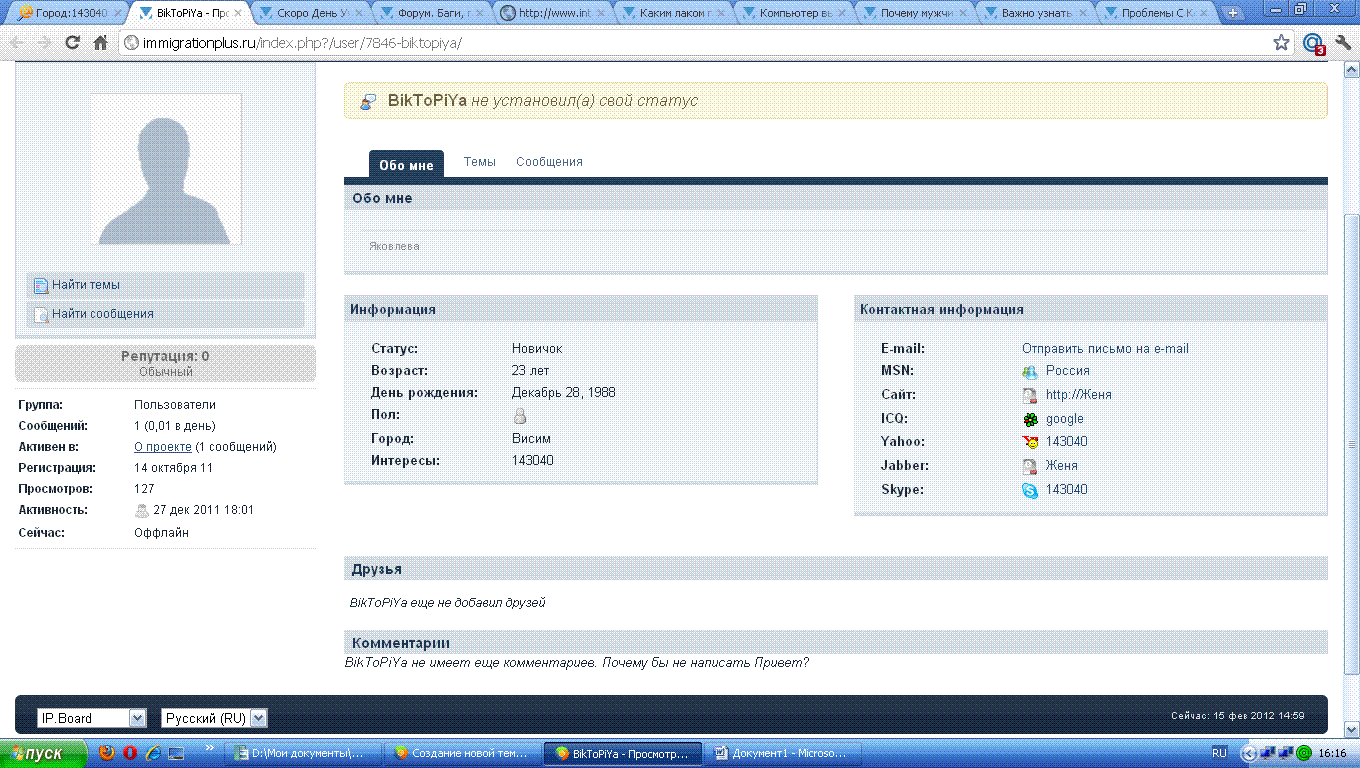The height and width of the screenshot is (768, 1360).
Task: Click the Yahoo icon in contact info
Action: (1030, 442)
